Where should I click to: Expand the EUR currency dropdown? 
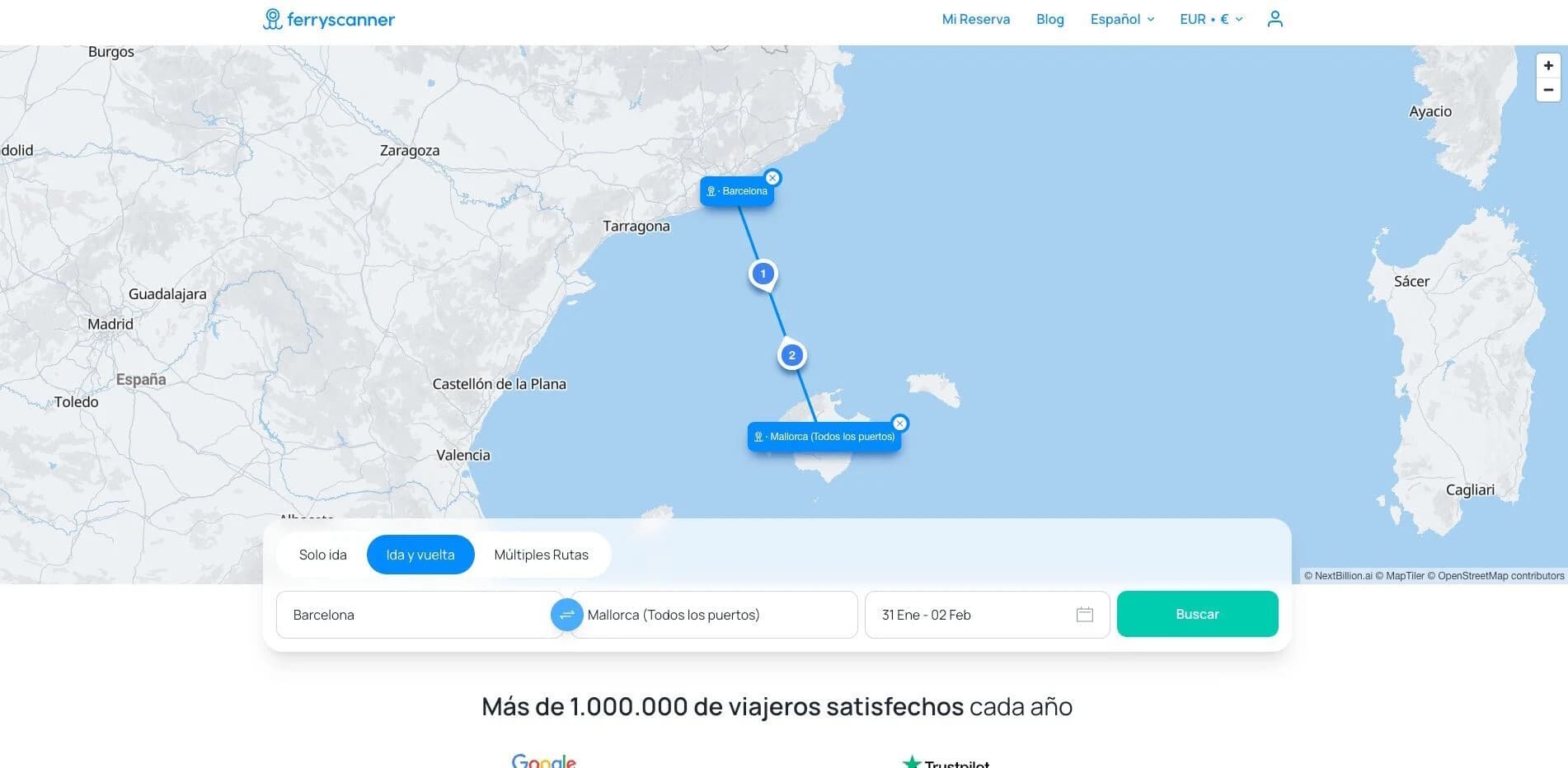[1211, 19]
